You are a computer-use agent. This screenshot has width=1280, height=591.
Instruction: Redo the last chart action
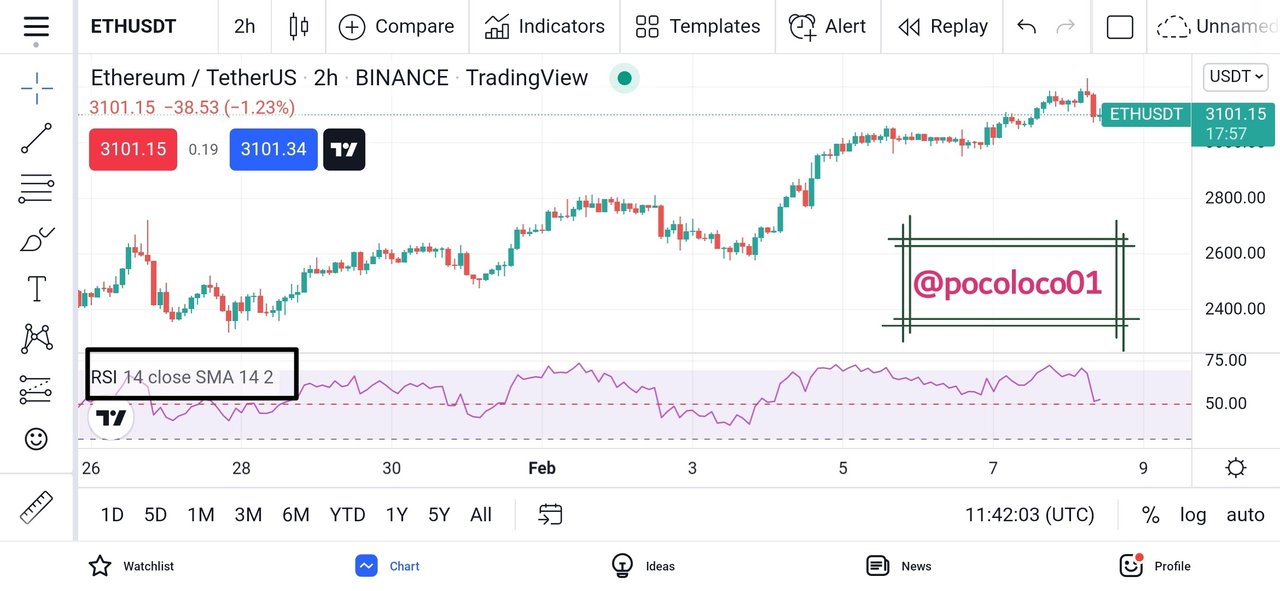tap(1066, 27)
